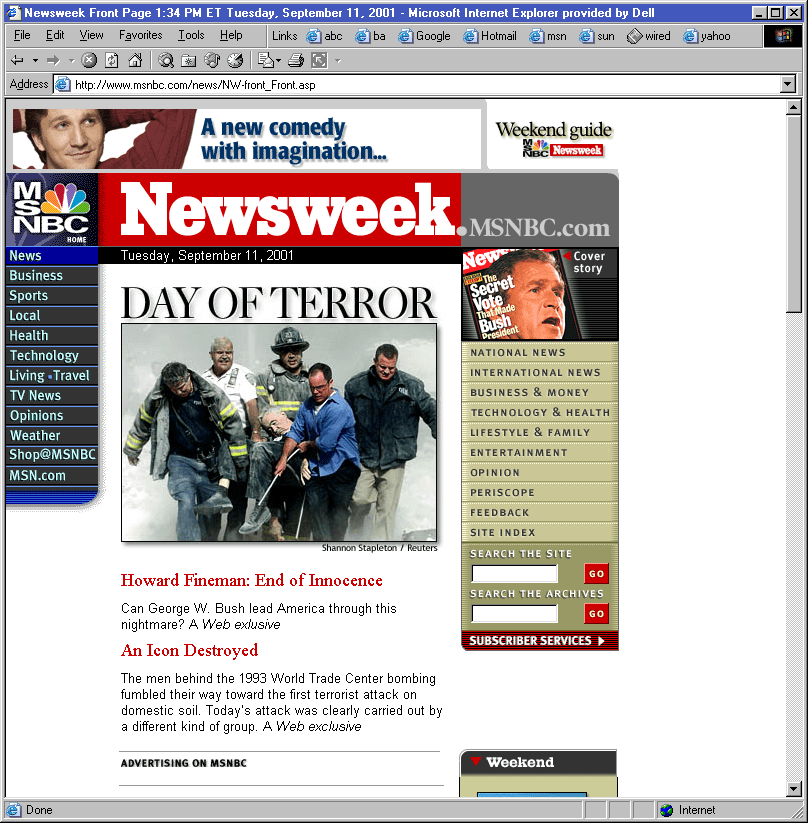Open the Favorites pane toolbar icon
808x823 pixels.
188,61
